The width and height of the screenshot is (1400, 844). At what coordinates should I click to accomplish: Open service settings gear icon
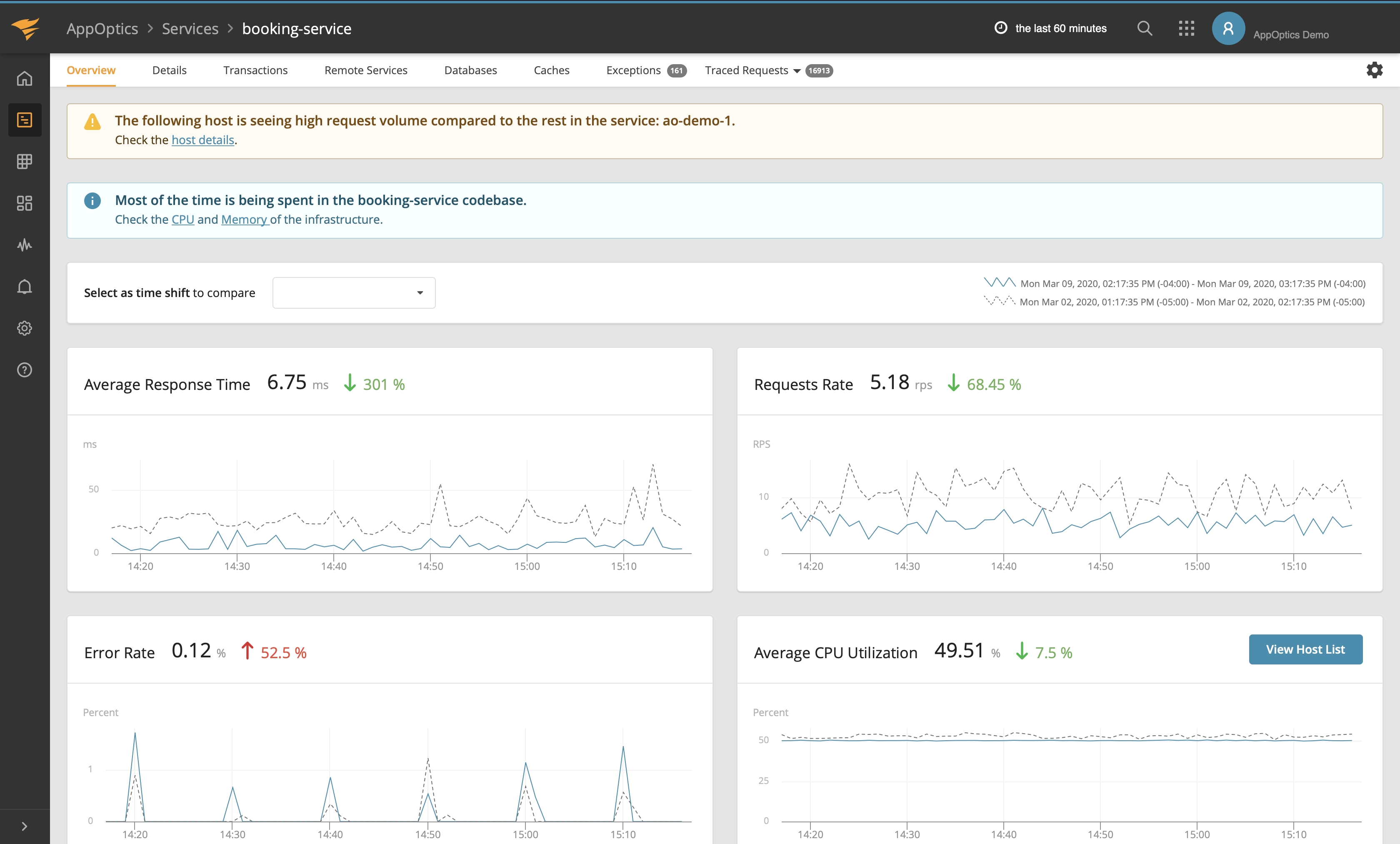point(1374,70)
